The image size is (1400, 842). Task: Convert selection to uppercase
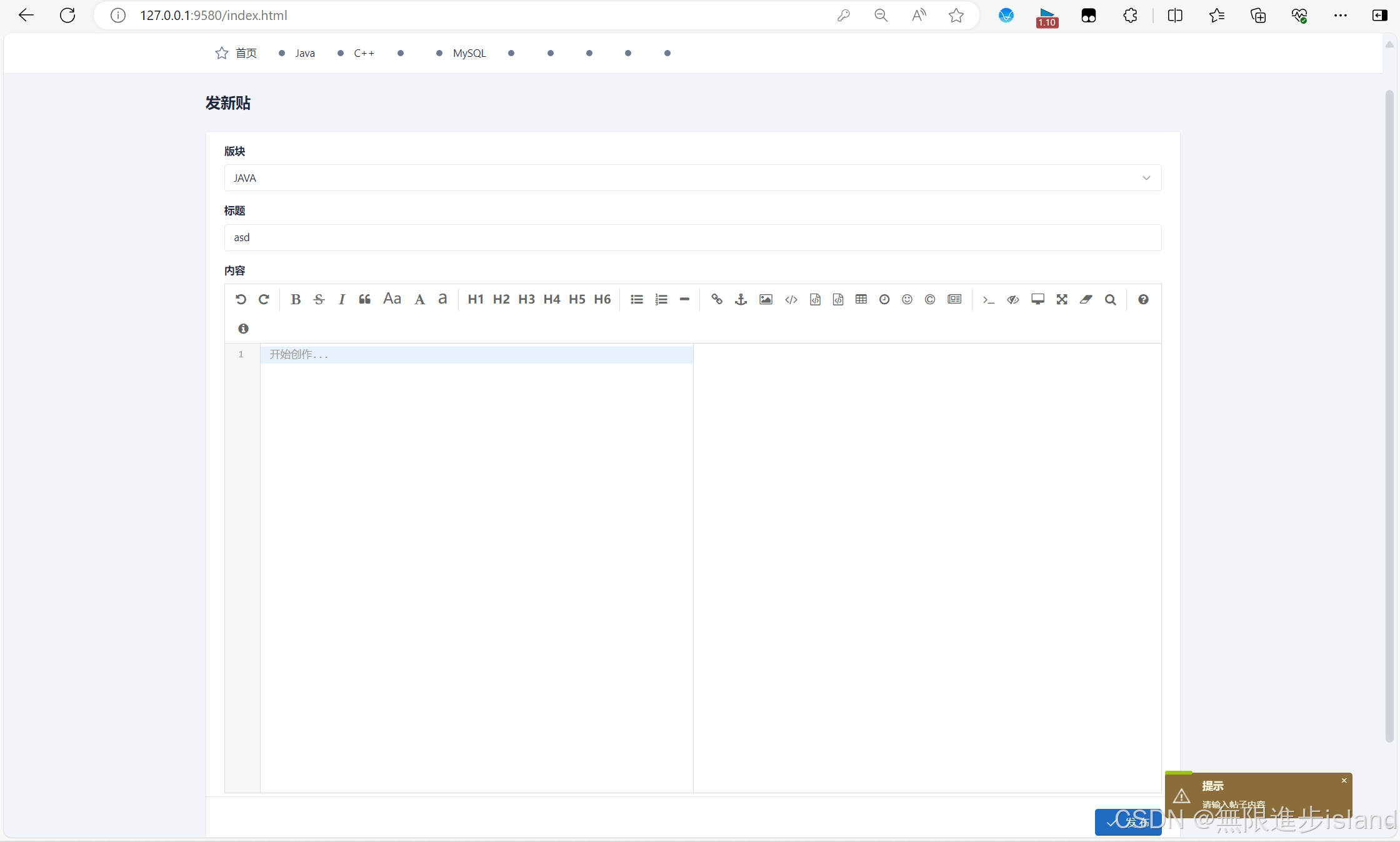tap(419, 299)
